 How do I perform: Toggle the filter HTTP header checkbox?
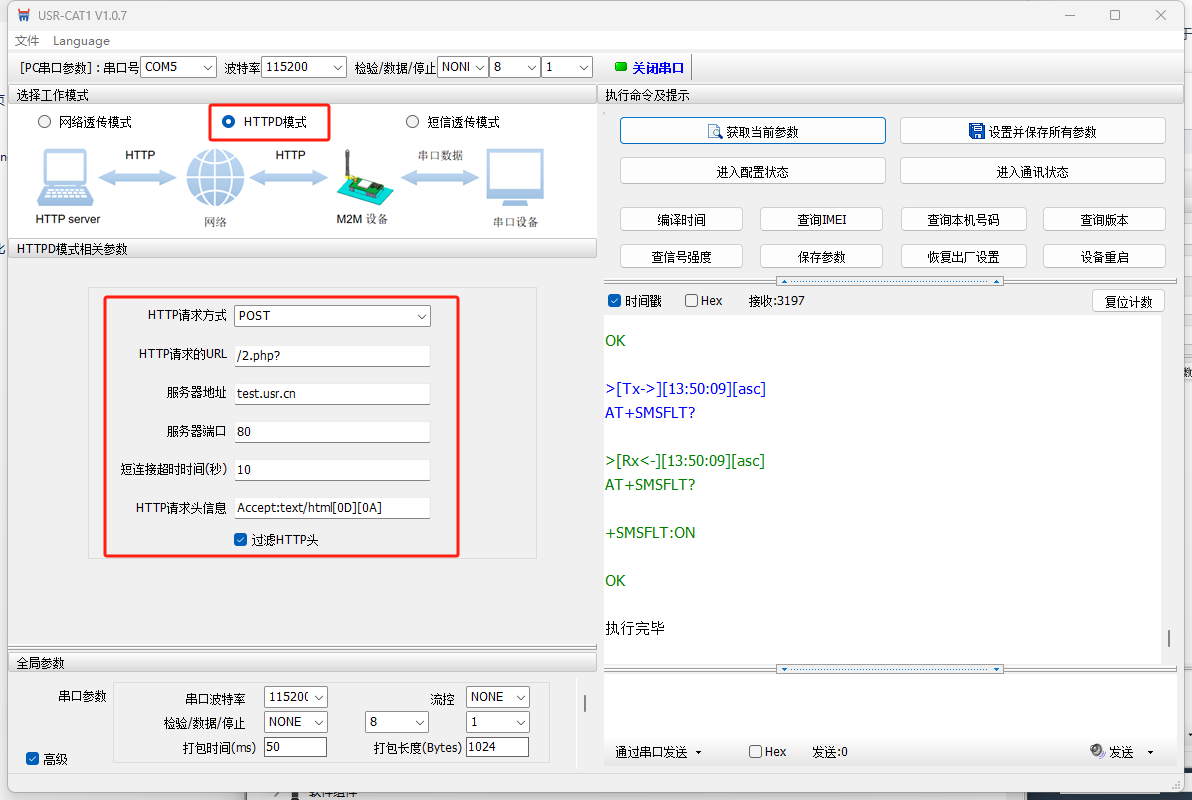(x=240, y=540)
